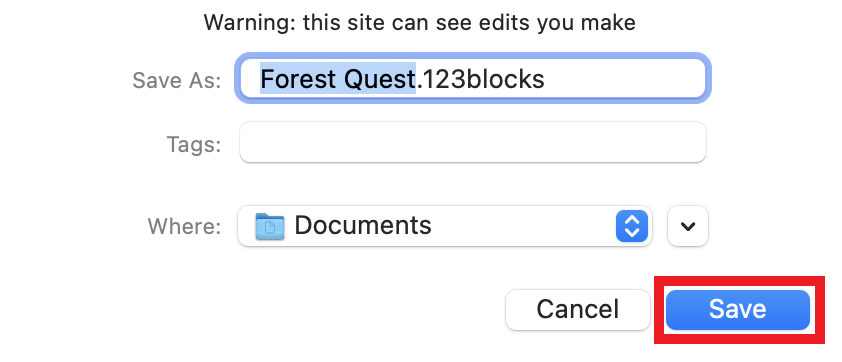Expand the dialog with the chevron button
Screen dimensions: 842x362
688,226
